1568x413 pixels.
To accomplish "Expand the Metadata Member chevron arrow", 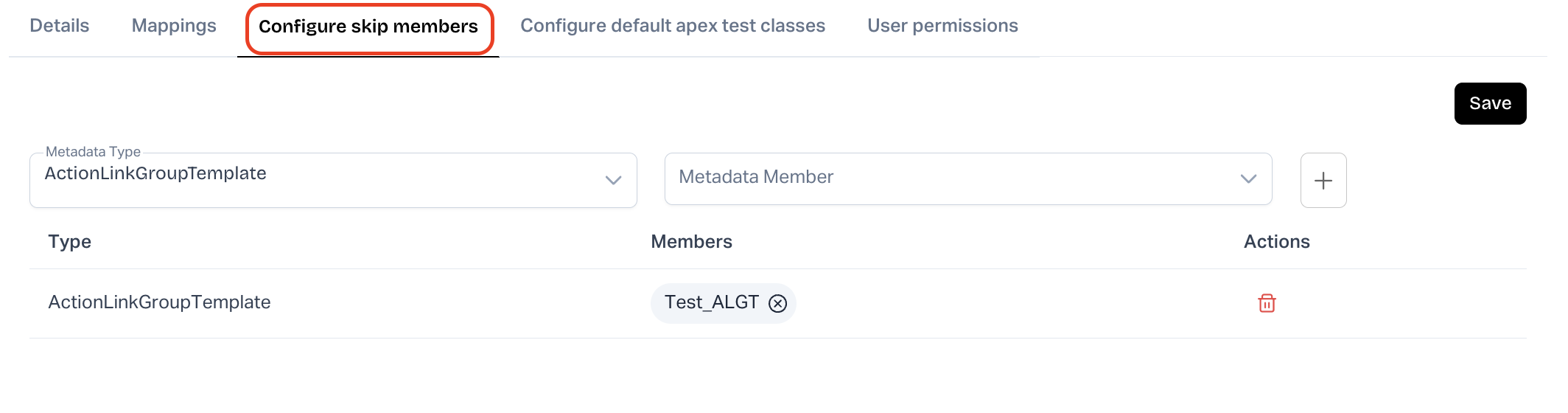I will pyautogui.click(x=1248, y=179).
